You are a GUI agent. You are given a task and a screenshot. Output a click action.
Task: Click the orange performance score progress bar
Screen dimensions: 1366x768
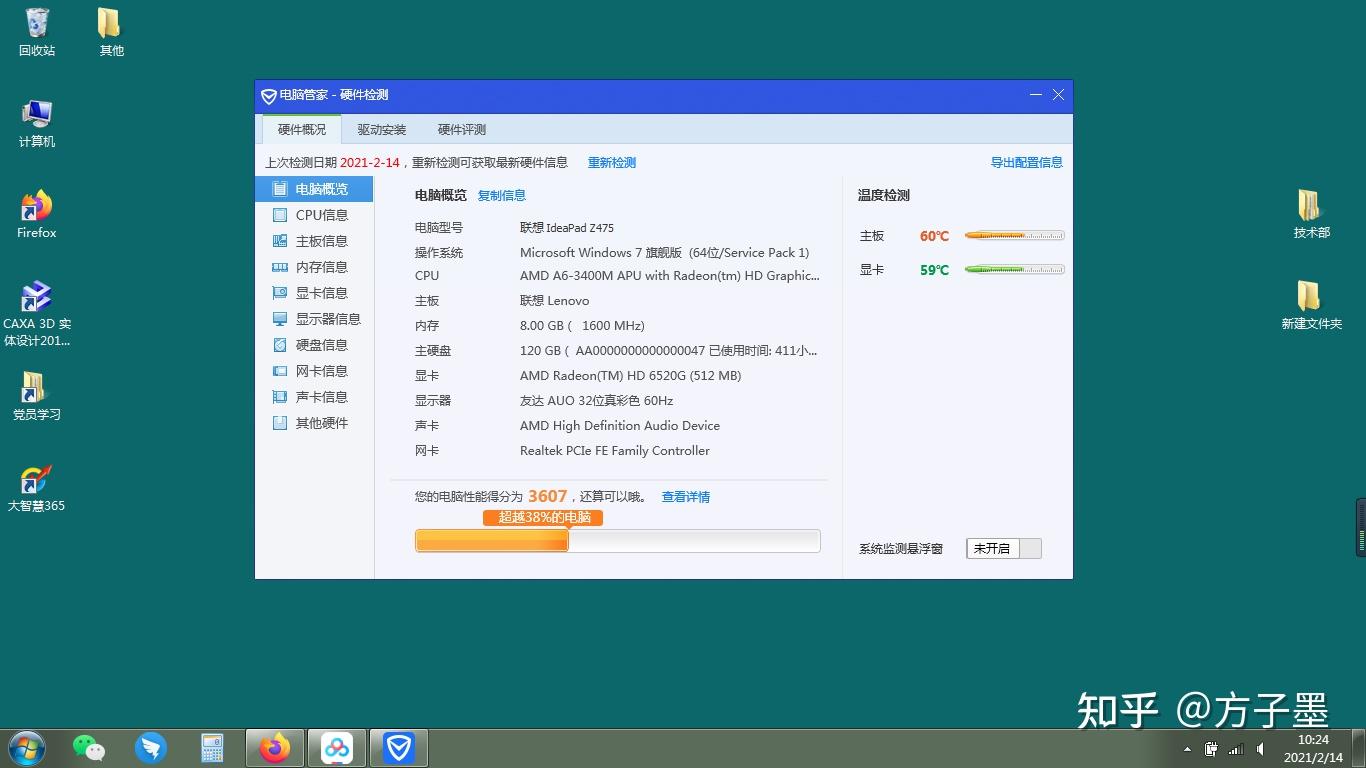coord(618,541)
